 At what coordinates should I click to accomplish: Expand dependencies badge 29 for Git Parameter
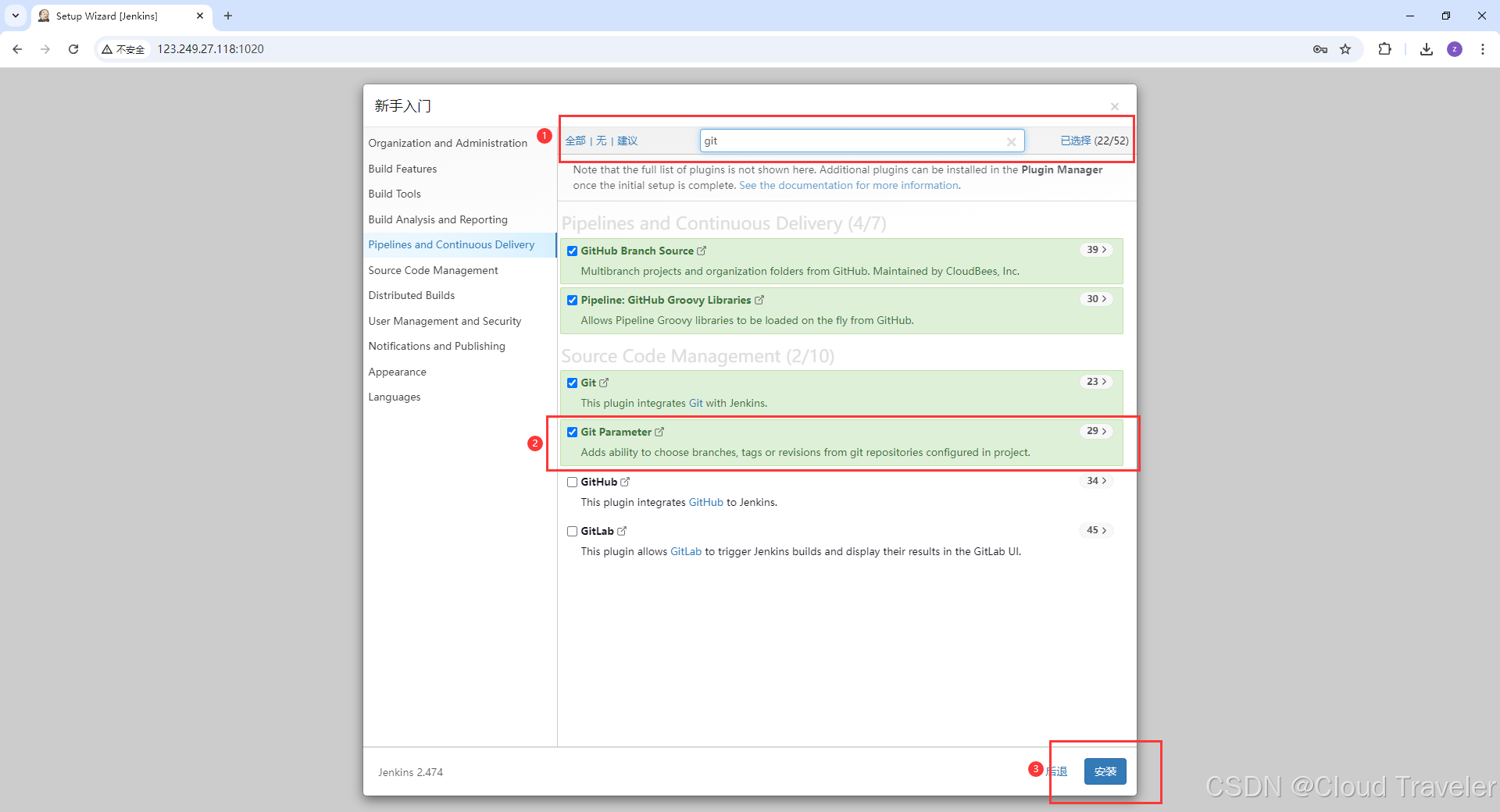pyautogui.click(x=1097, y=431)
